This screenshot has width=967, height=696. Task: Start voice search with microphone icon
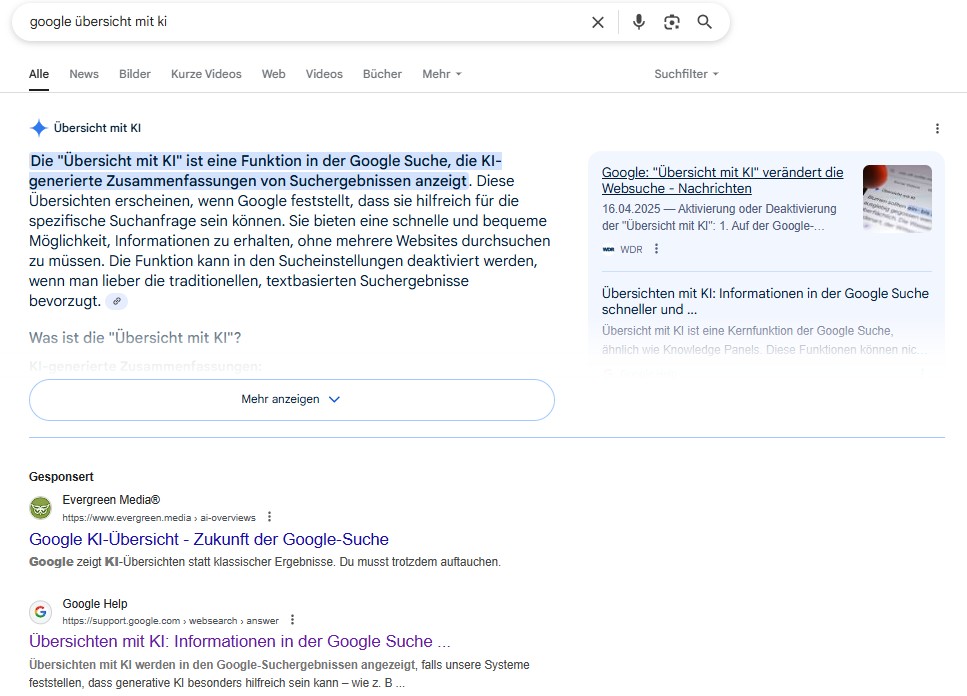tap(639, 22)
